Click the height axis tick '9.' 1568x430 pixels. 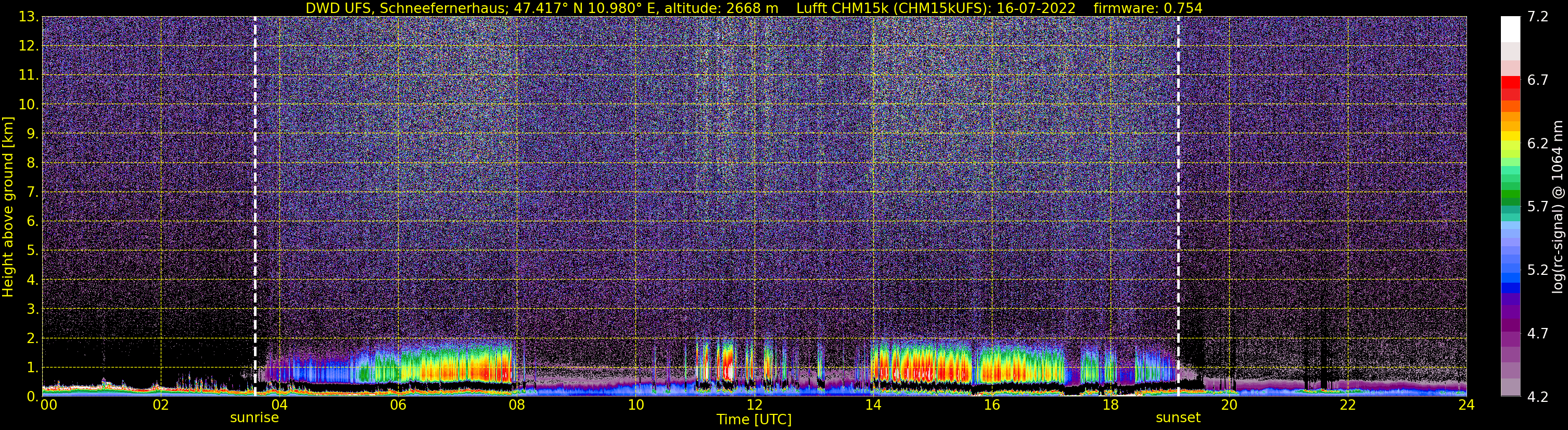point(32,134)
